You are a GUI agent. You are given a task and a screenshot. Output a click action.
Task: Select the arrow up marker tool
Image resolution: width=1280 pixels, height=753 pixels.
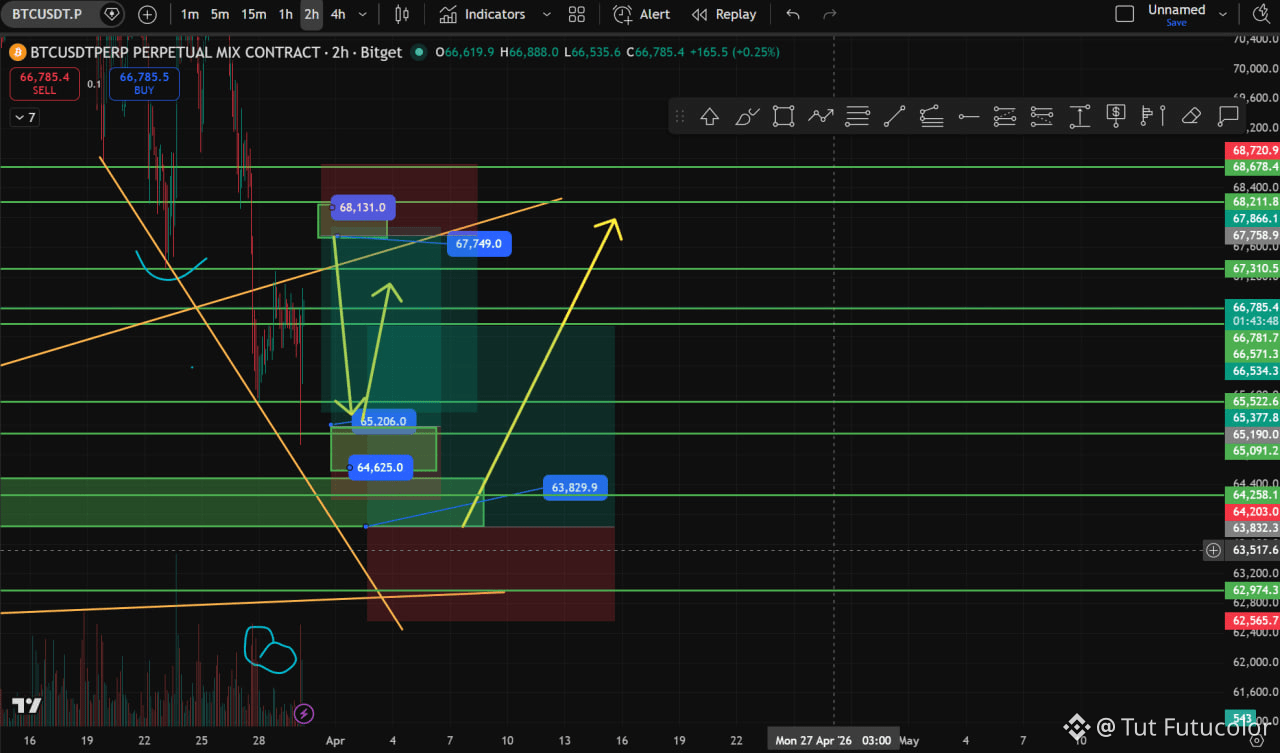pyautogui.click(x=710, y=116)
